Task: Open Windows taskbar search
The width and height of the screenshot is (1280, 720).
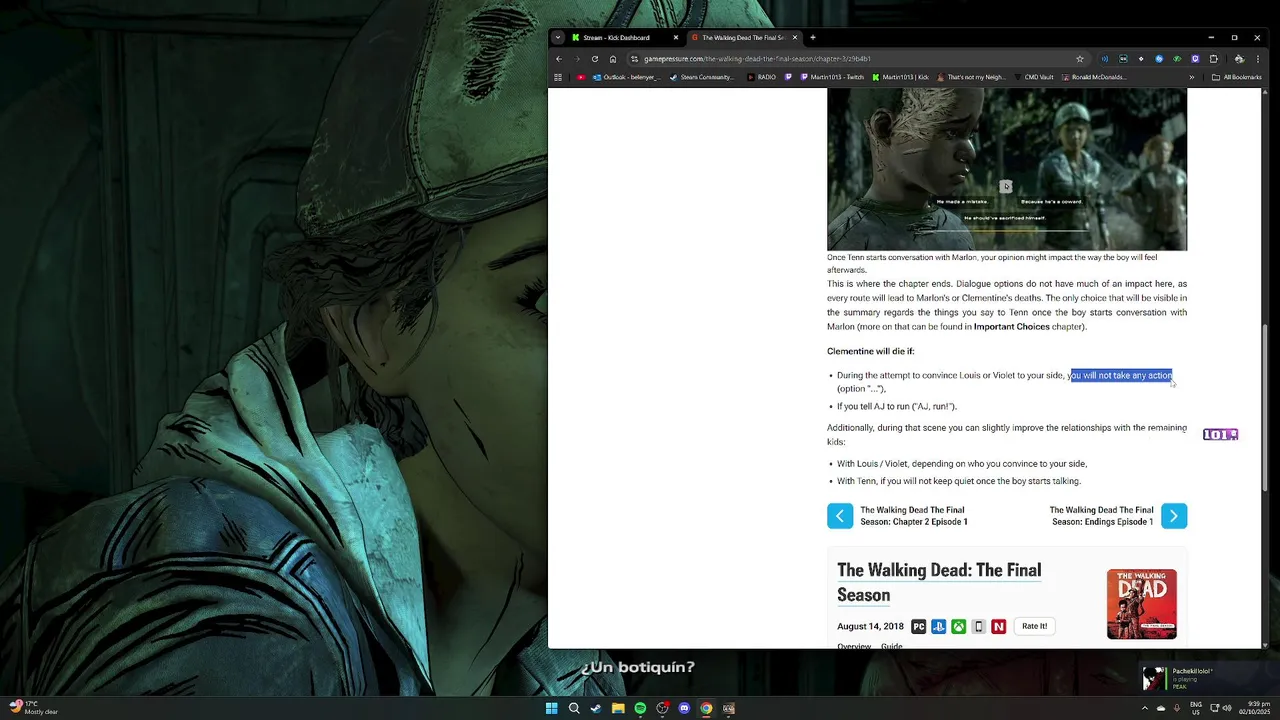Action: point(574,708)
